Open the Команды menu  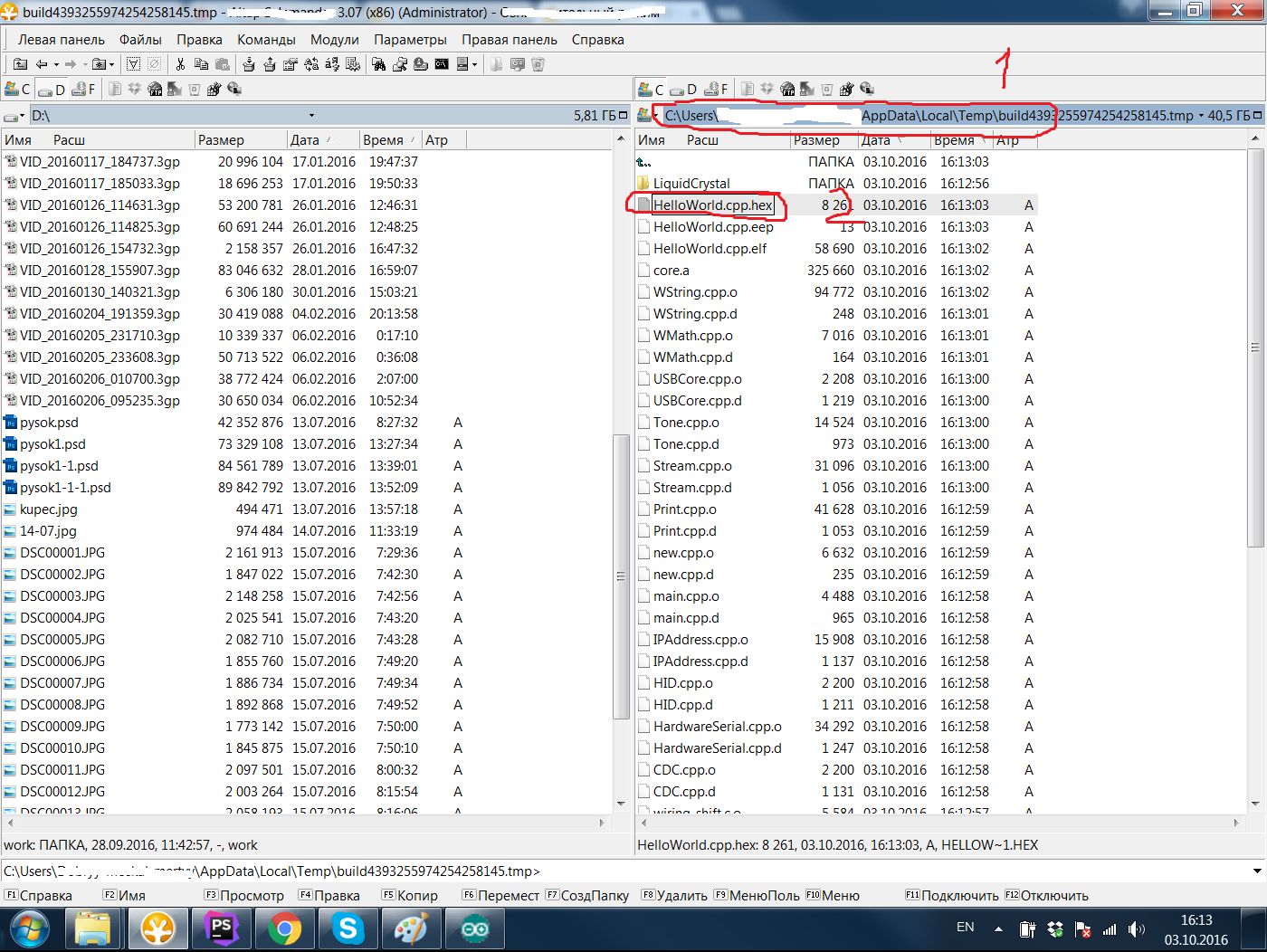[266, 40]
